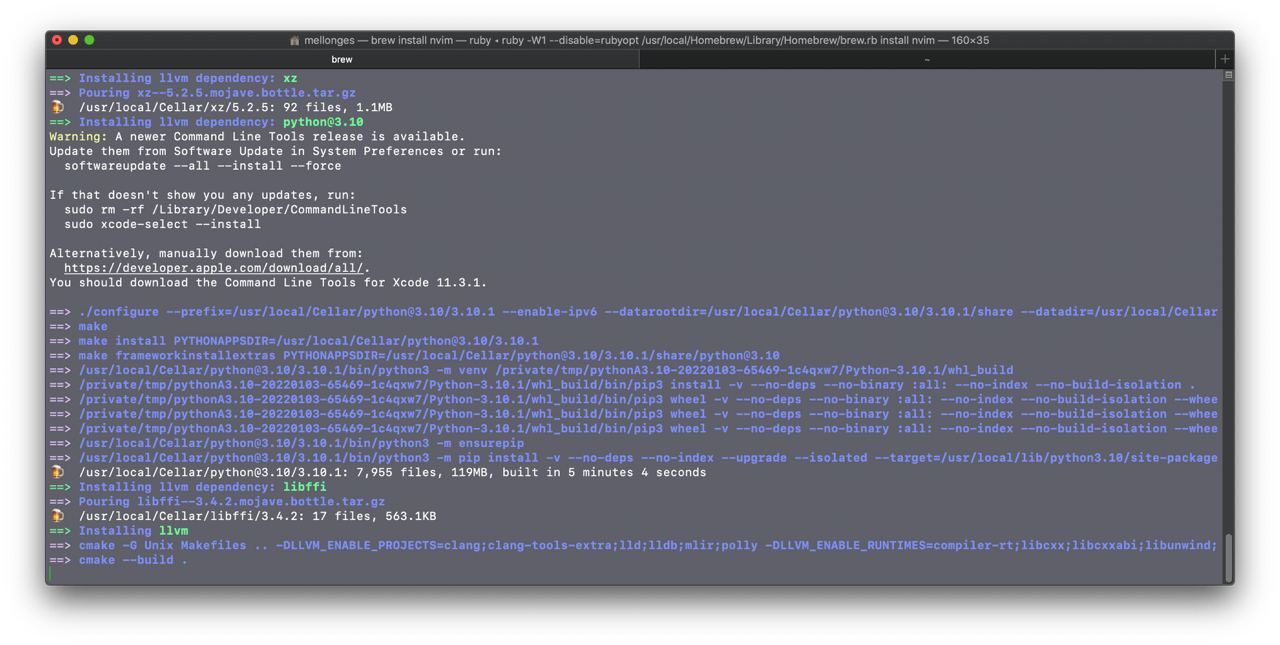Viewport: 1280px width, 645px height.
Task: Click 'sudo rm -rf /Library/Developer/CommandLineTools' line
Action: 235,210
